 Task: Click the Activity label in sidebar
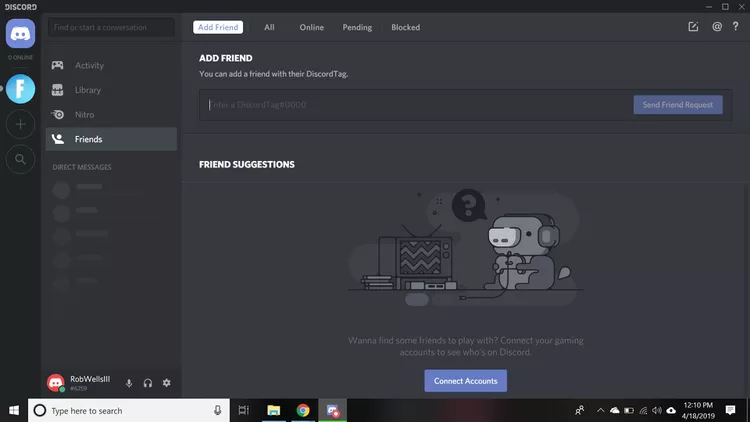click(89, 65)
